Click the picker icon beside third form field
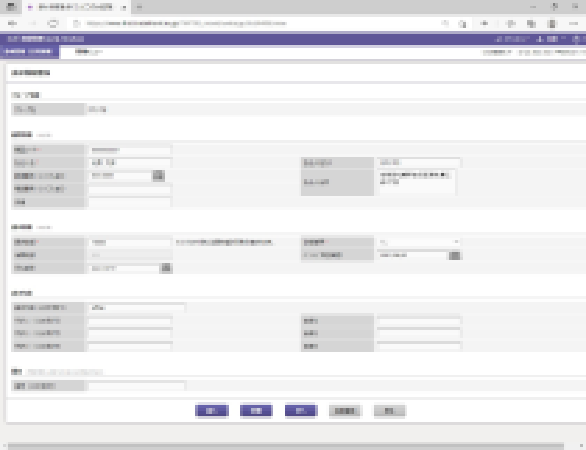The width and height of the screenshot is (586, 450). 158,176
